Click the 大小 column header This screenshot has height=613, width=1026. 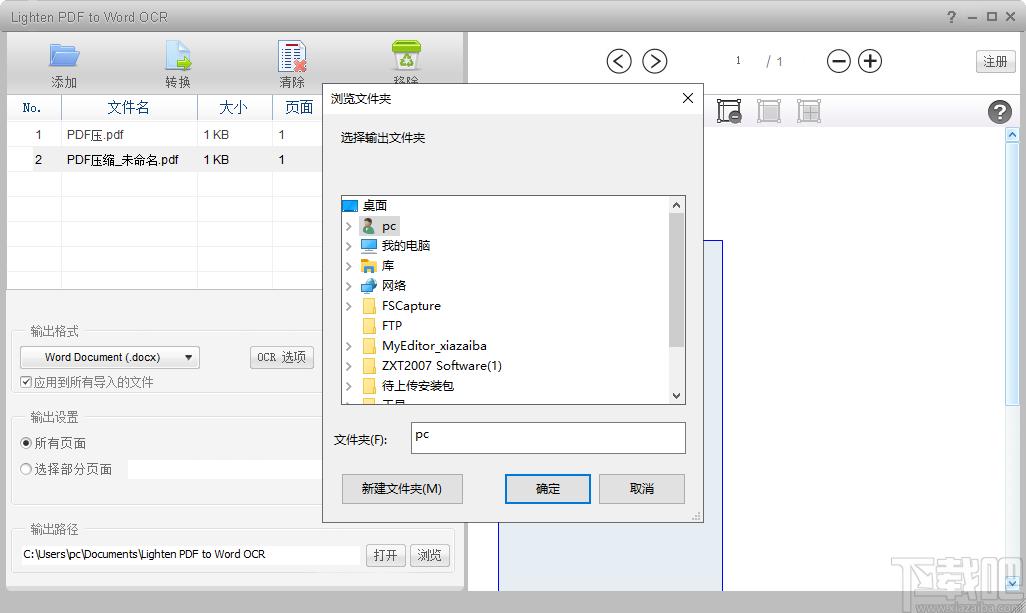[x=234, y=107]
